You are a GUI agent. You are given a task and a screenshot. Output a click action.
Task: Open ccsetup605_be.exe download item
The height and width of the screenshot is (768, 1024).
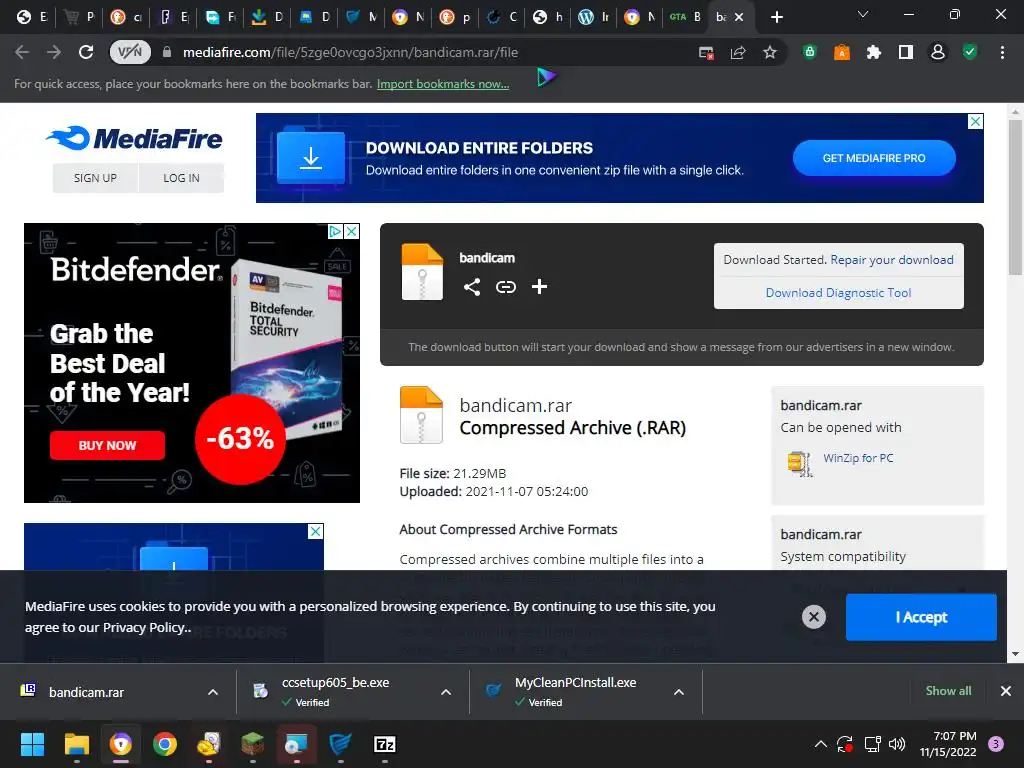(335, 692)
